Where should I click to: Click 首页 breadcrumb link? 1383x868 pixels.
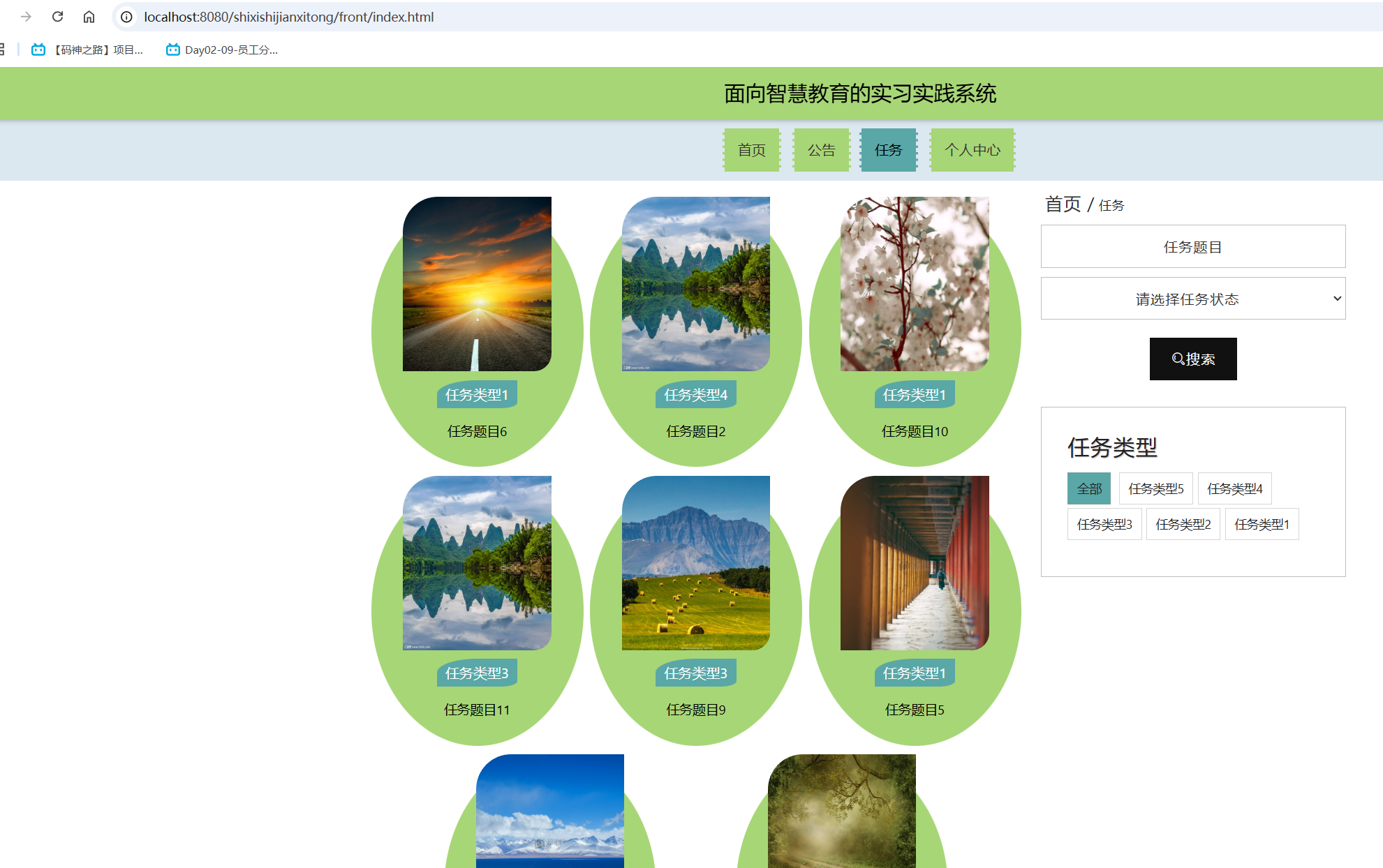point(1063,204)
